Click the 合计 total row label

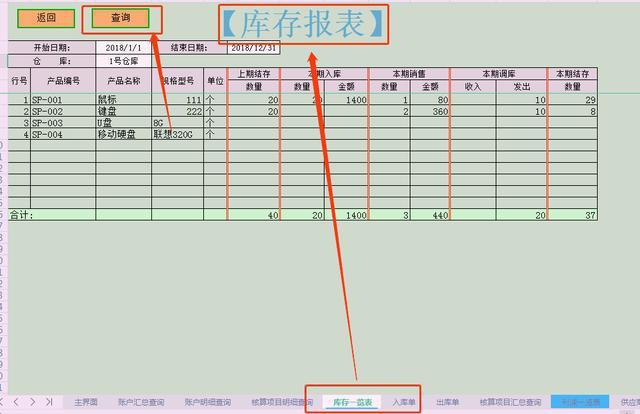point(52,215)
